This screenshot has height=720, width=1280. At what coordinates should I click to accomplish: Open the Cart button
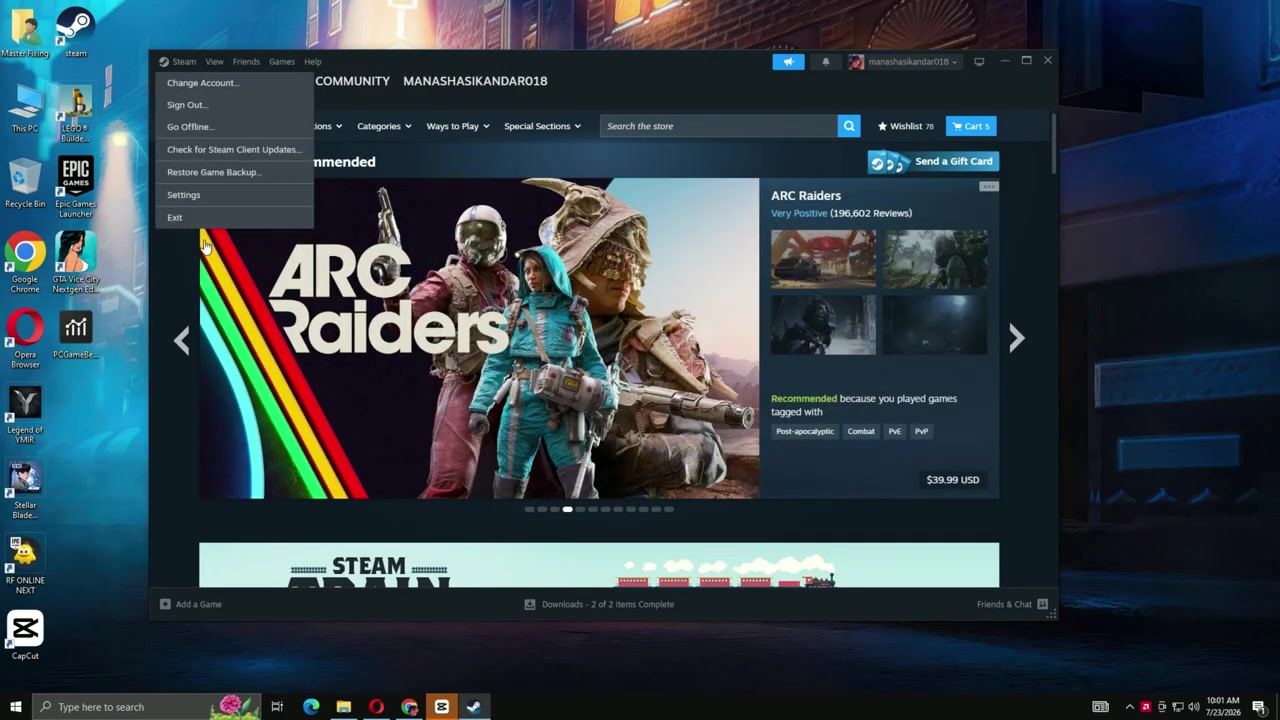coord(971,126)
